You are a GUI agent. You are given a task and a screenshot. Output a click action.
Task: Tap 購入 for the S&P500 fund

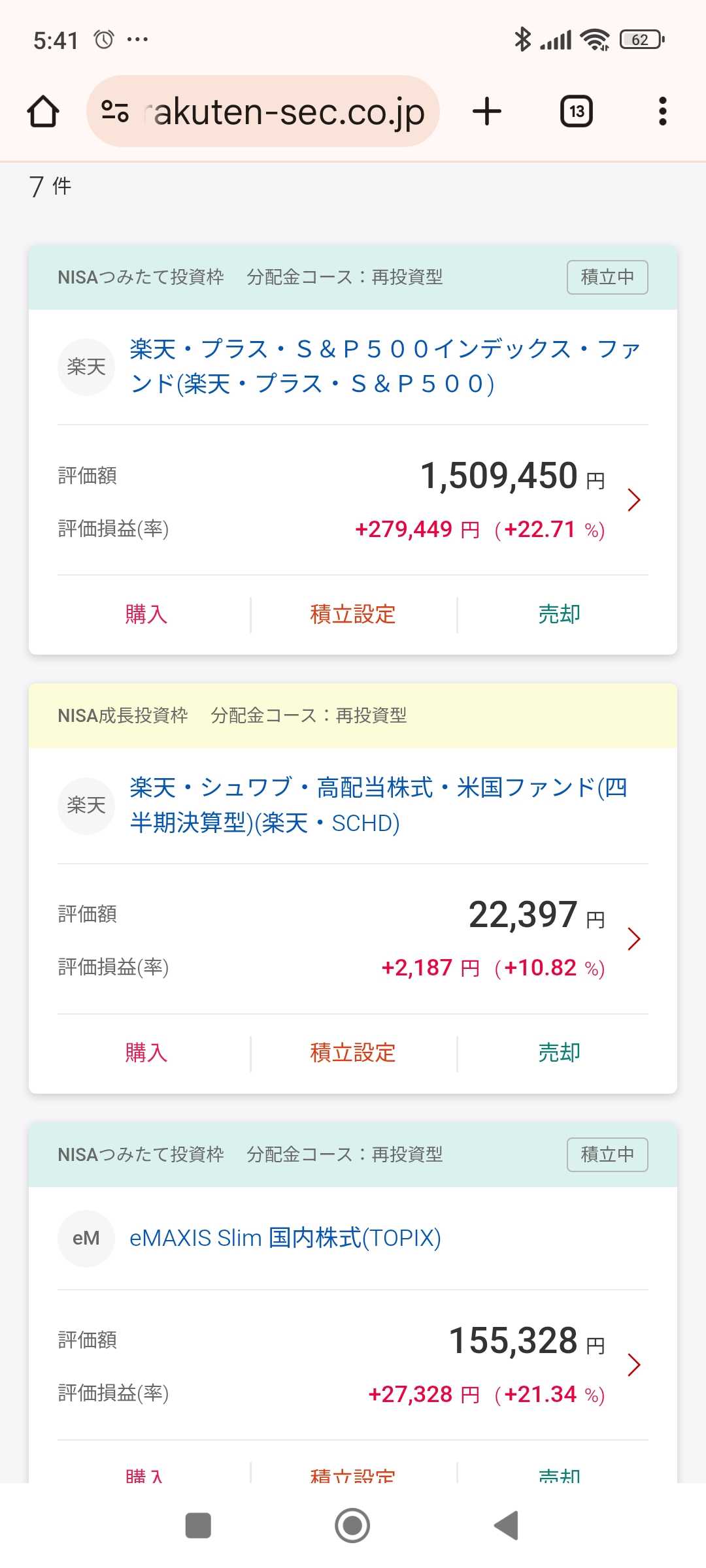(146, 614)
